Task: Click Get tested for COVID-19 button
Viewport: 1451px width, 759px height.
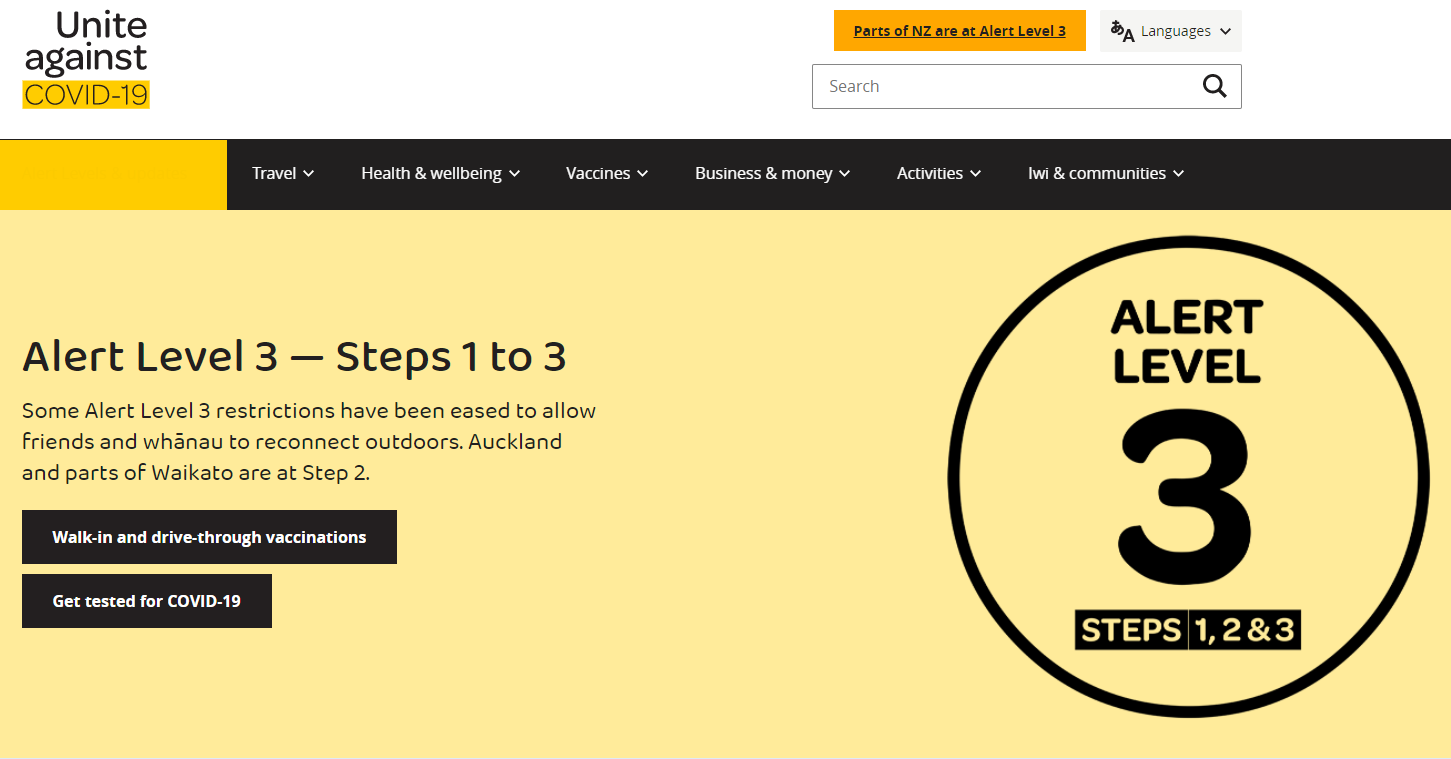Action: [147, 601]
